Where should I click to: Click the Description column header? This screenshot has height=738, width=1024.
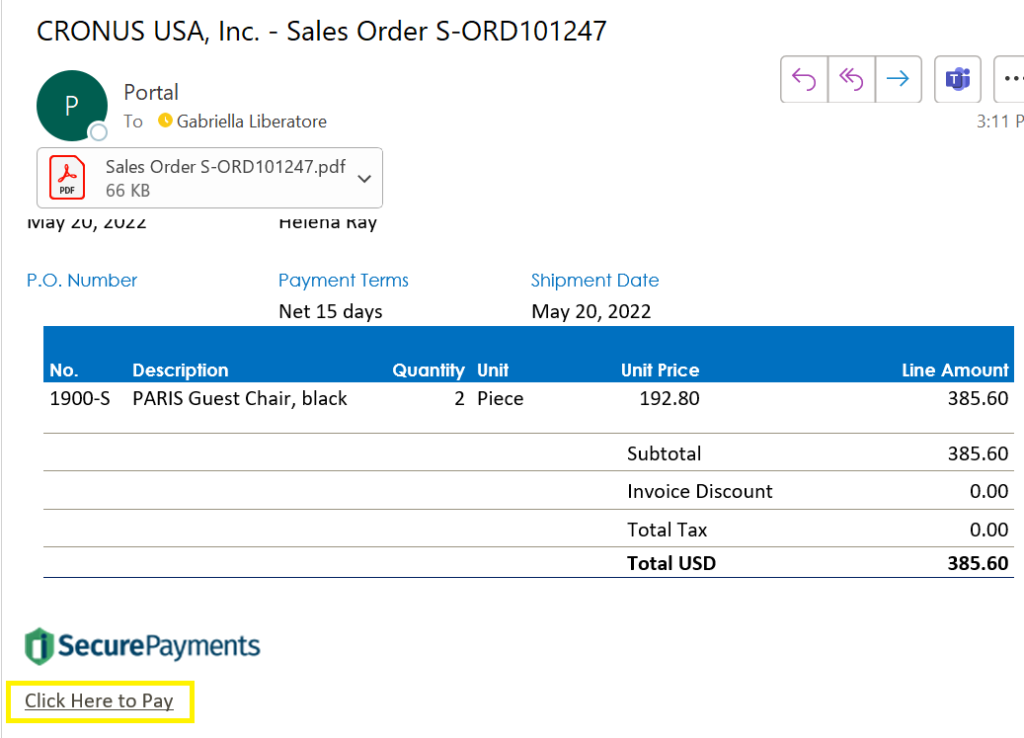click(x=180, y=370)
